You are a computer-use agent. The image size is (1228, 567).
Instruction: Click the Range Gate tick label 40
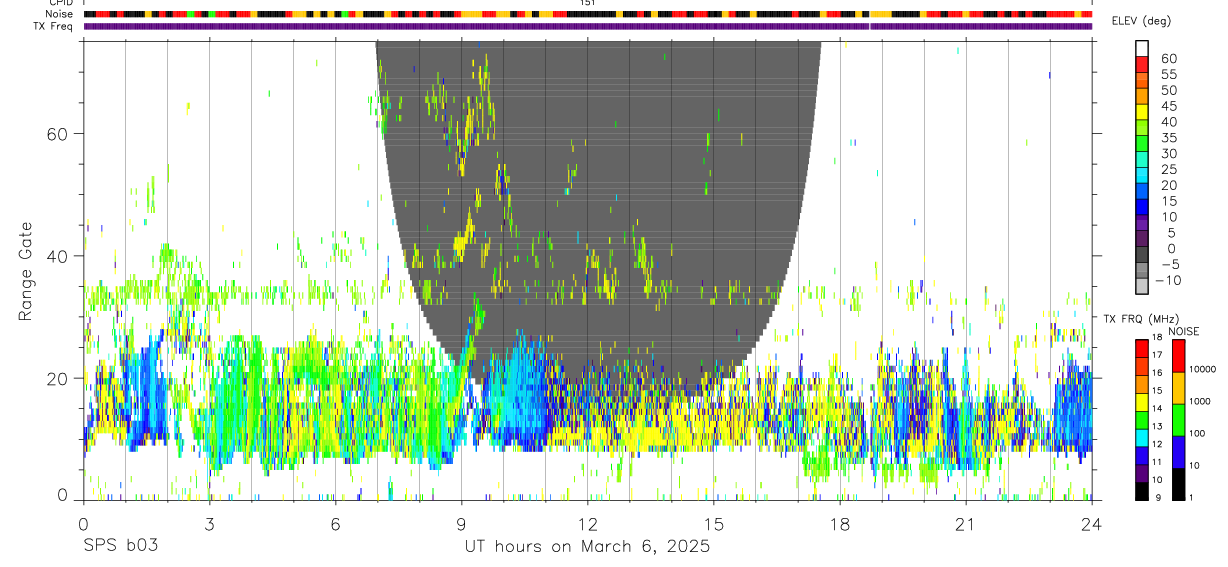pos(58,256)
